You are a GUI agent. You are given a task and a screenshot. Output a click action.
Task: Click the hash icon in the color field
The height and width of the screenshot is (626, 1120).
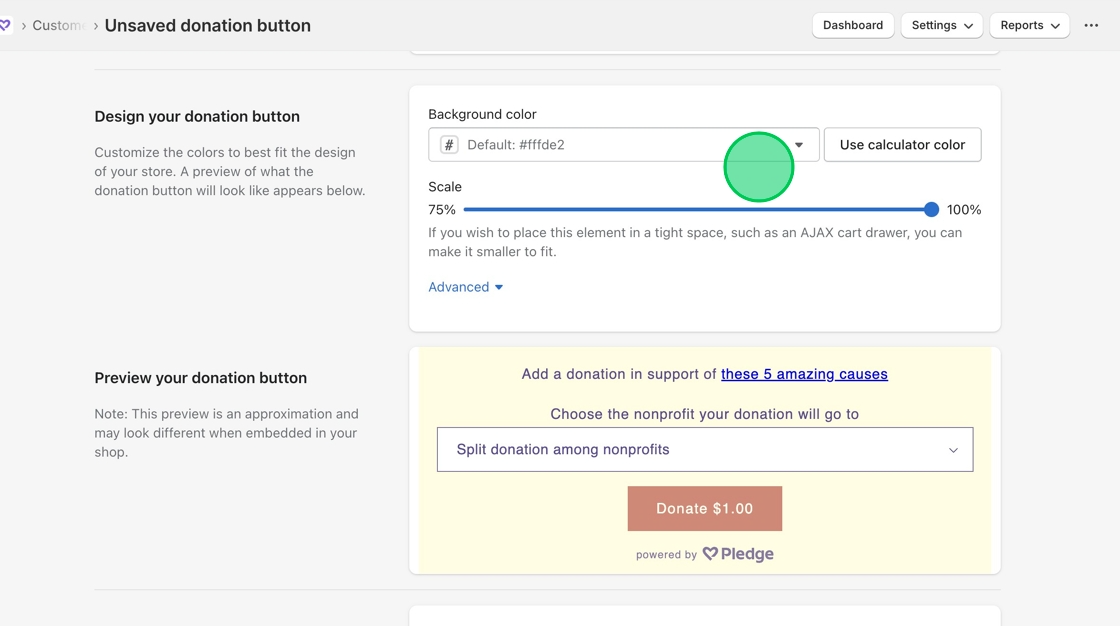click(449, 145)
